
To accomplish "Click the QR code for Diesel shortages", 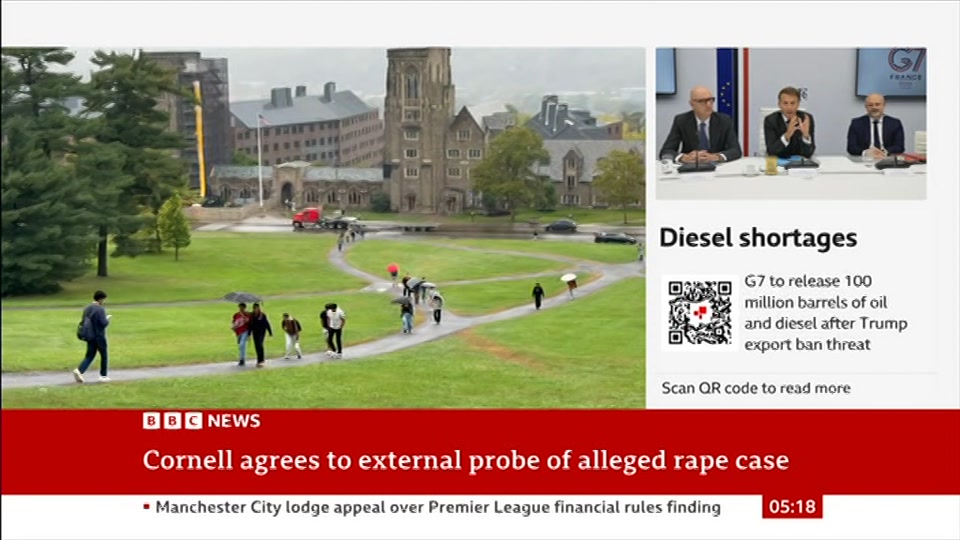I will pos(700,312).
